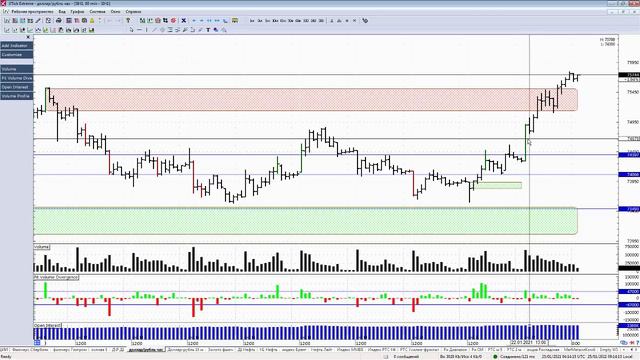Select PX Volume Divergence in the side panel
640x360 pixels.
(16, 78)
